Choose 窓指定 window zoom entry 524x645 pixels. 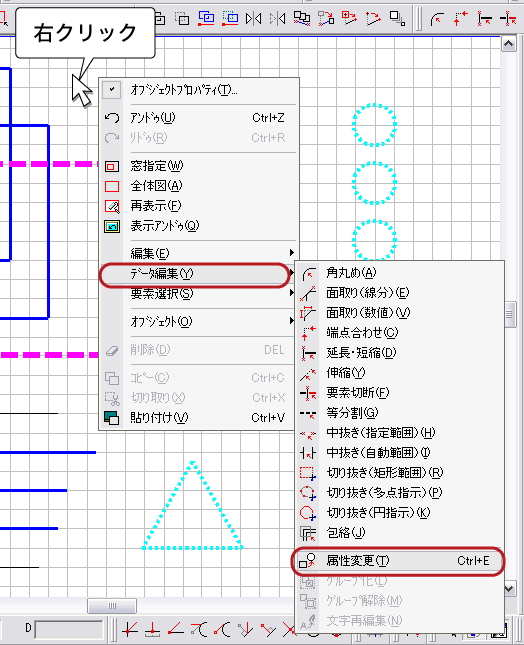(x=199, y=166)
